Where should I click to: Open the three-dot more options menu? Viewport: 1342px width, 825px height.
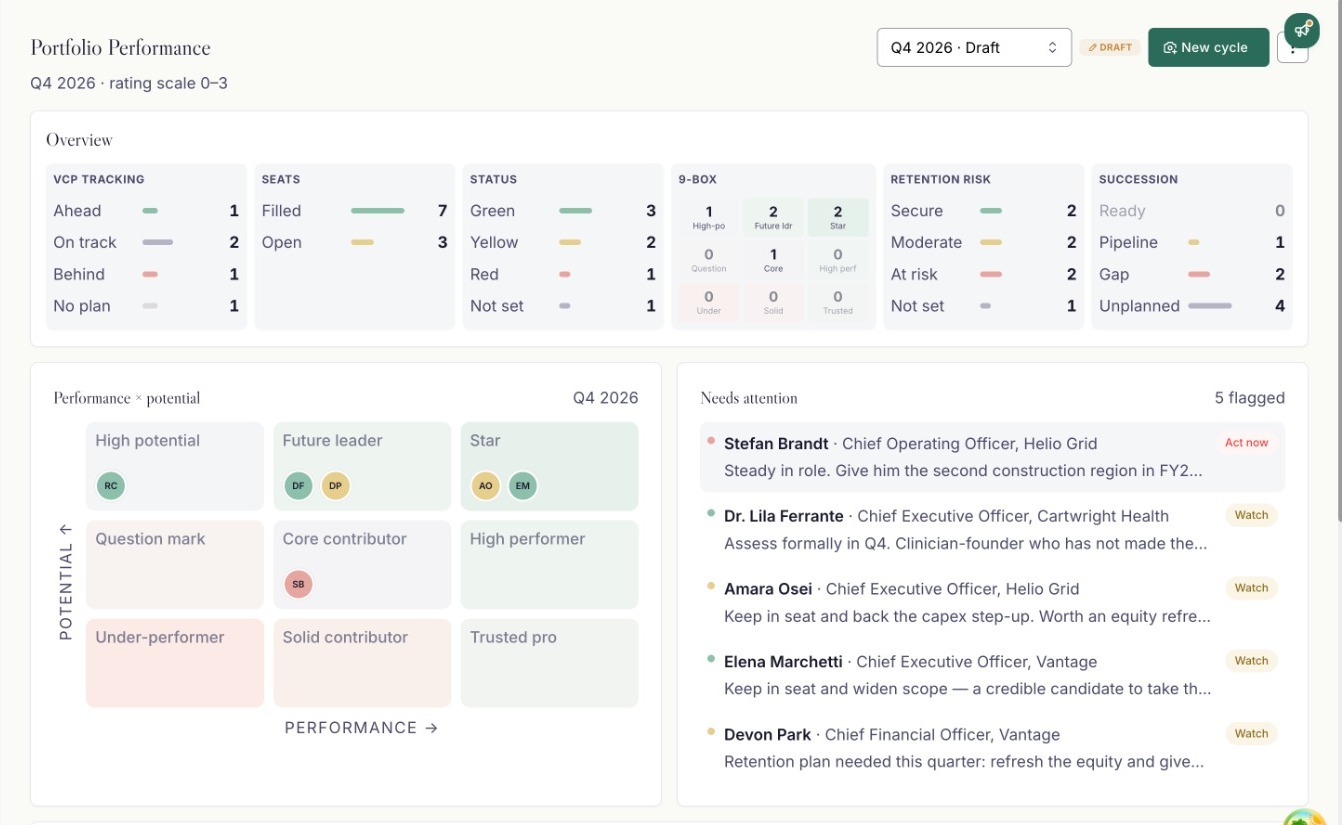click(1293, 50)
